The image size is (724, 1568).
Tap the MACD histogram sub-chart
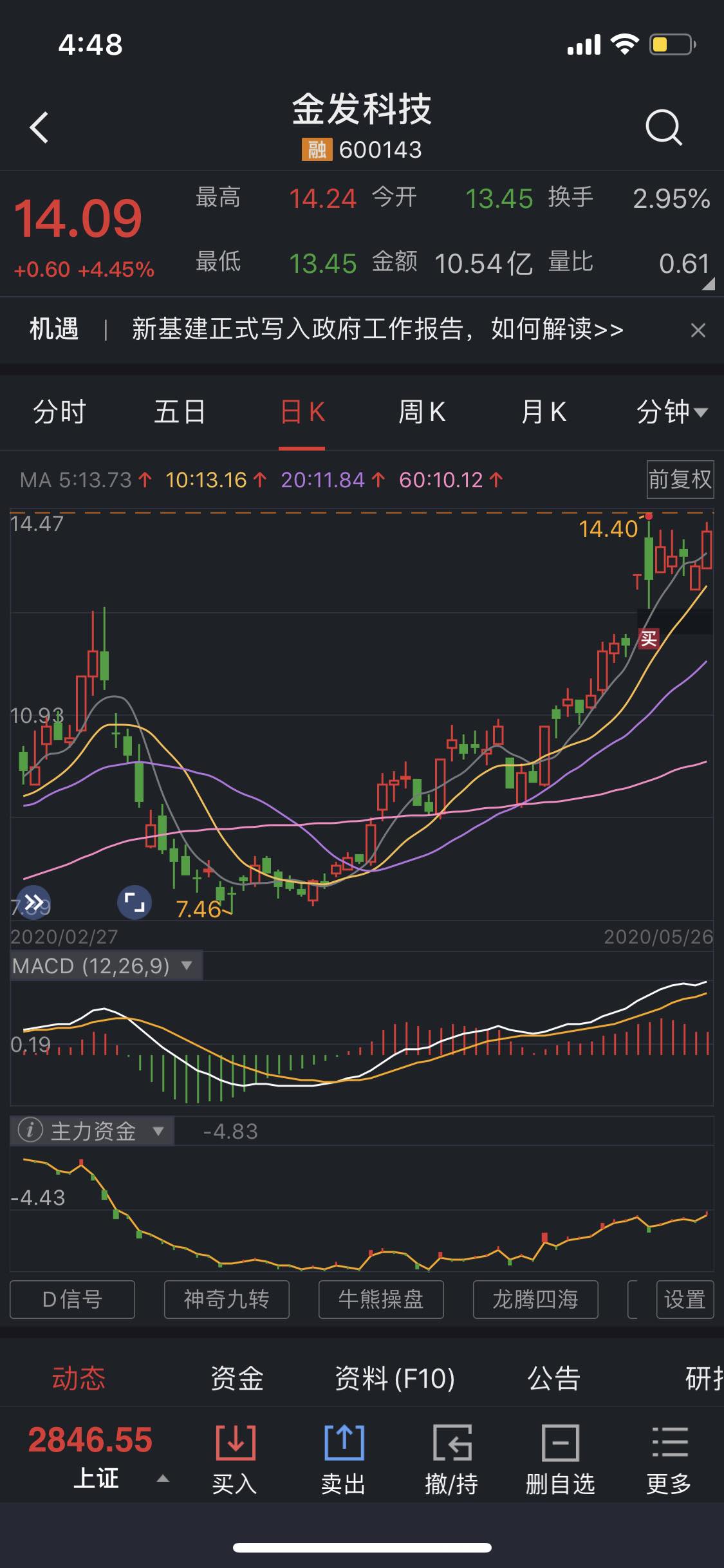(x=362, y=1043)
